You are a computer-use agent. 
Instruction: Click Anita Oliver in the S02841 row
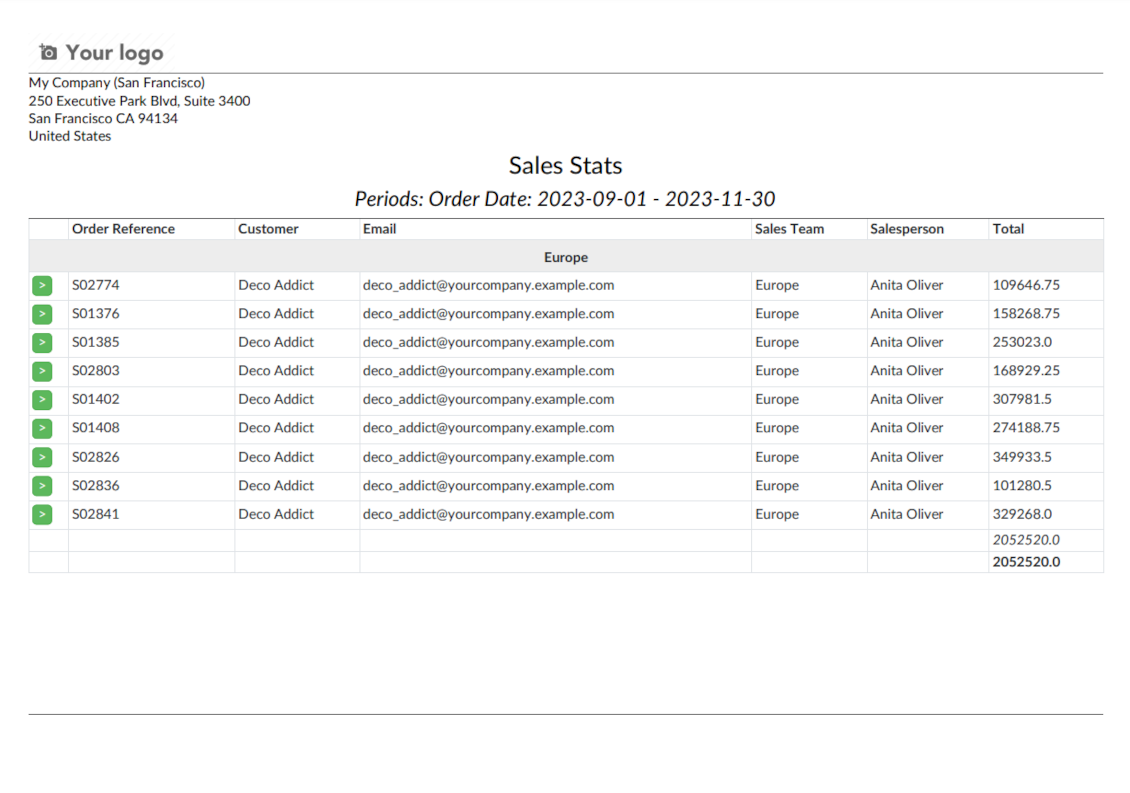[906, 514]
